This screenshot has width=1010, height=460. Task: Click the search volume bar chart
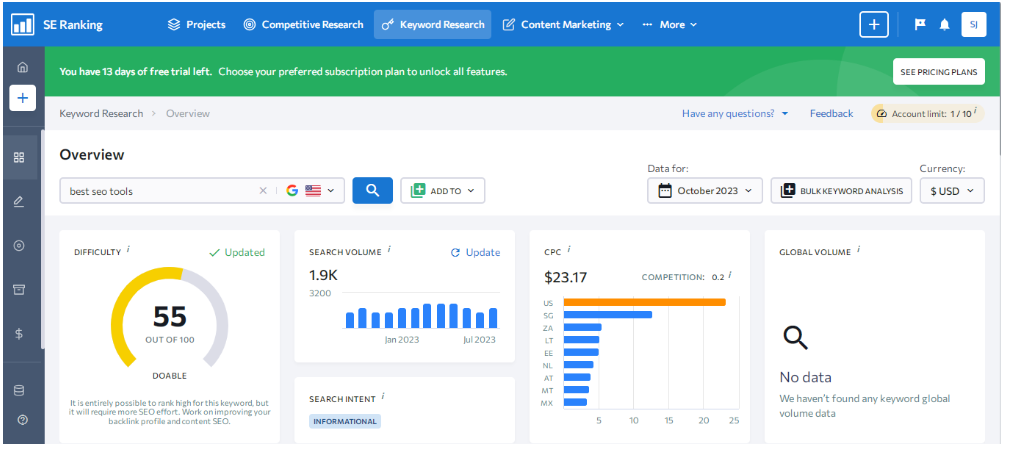click(421, 316)
